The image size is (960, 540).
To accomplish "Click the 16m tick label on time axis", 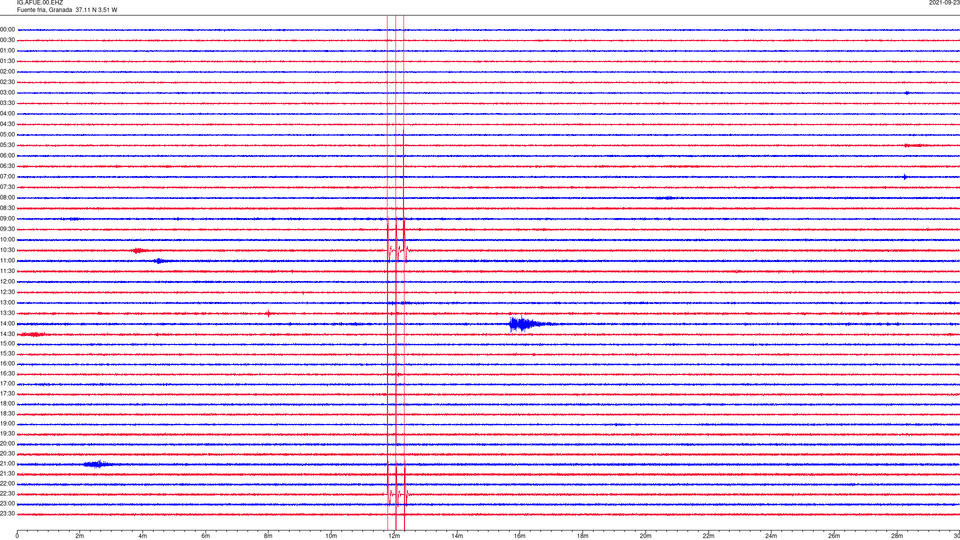I will point(520,536).
